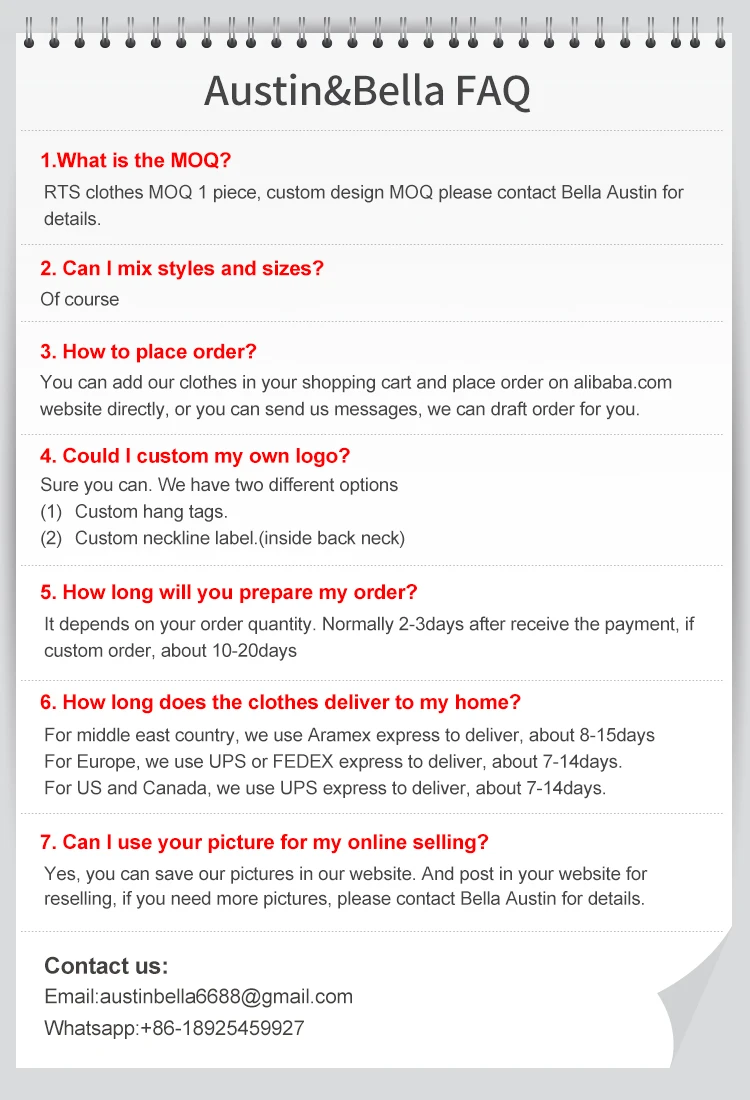
Task: Select the Europe UPS or FEDEX delivery line
Action: click(x=333, y=761)
